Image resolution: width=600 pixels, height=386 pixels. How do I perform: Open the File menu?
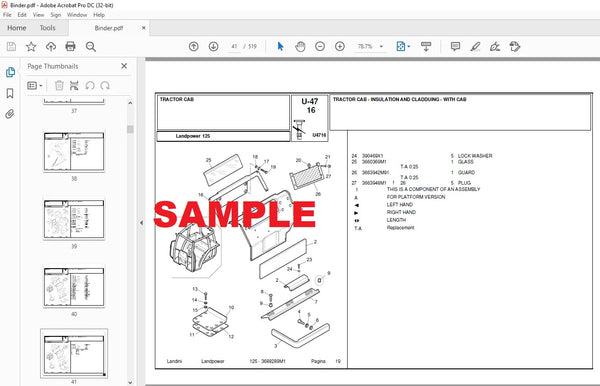click(x=7, y=15)
